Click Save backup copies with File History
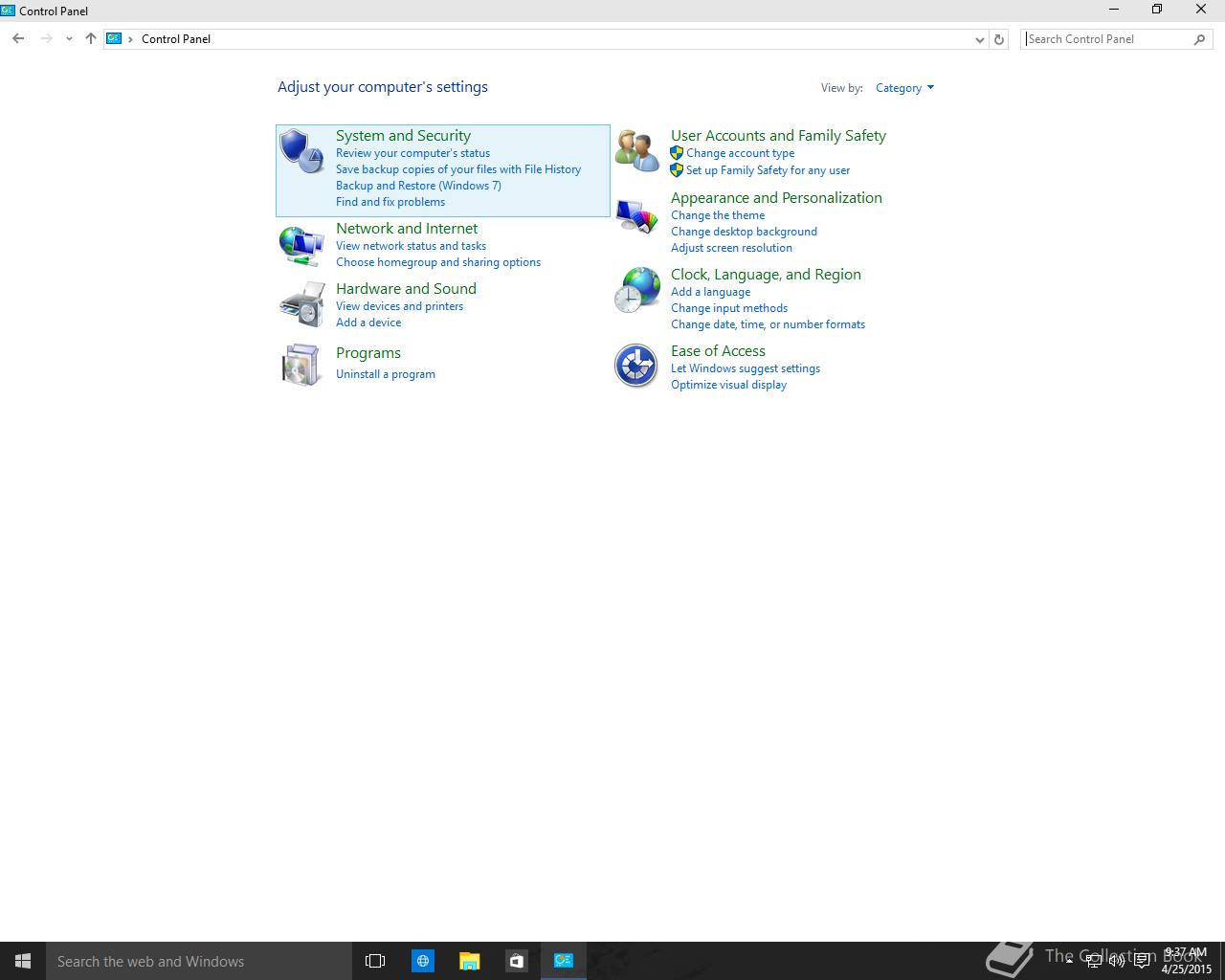This screenshot has width=1225, height=980. (458, 169)
